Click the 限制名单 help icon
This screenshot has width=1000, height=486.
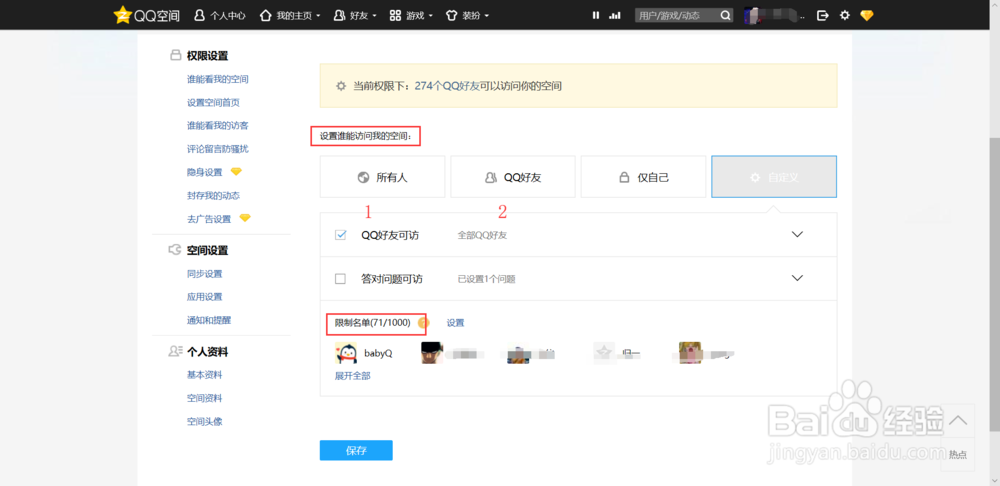[x=422, y=323]
